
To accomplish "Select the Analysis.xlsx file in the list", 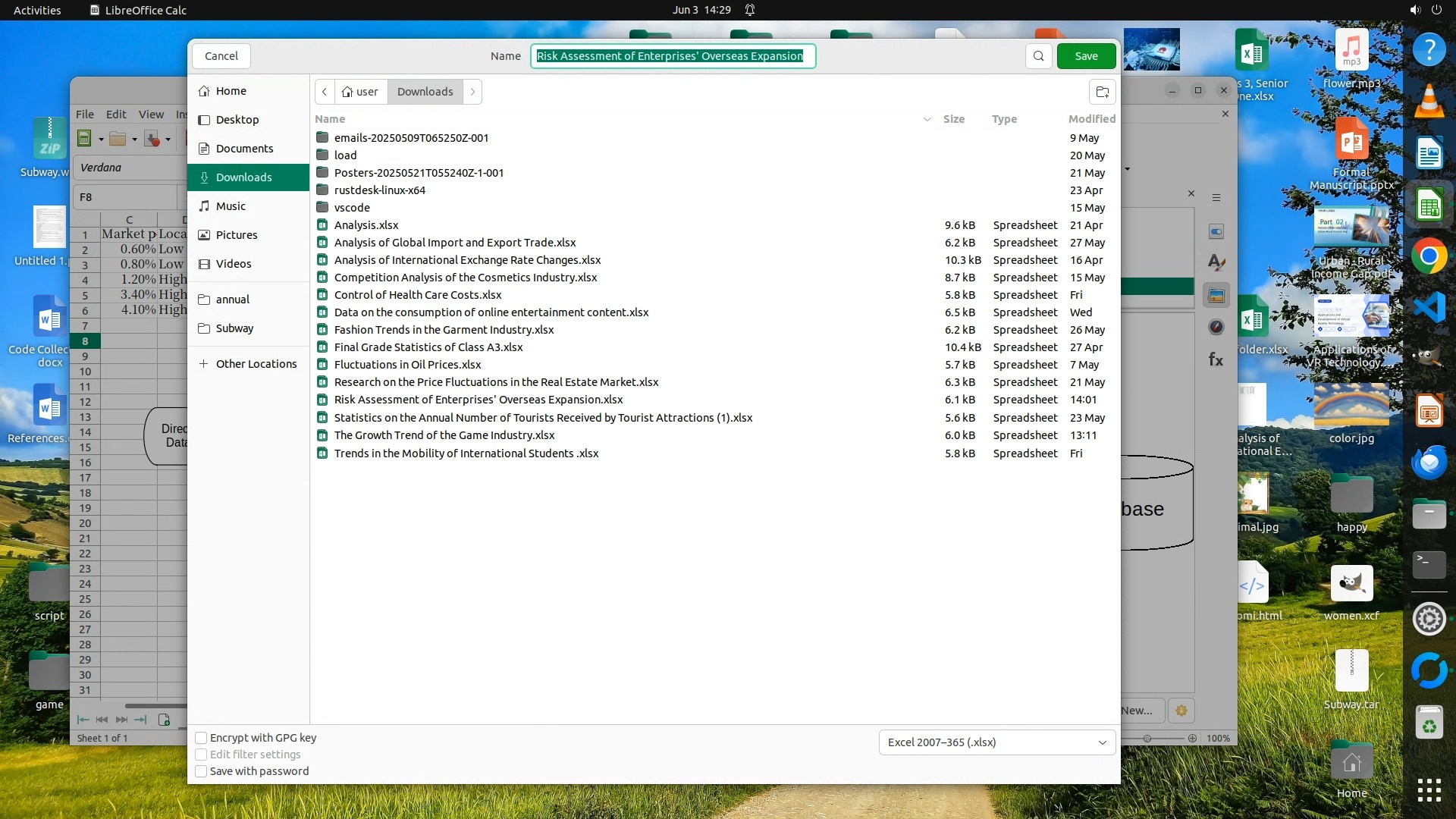I will tap(366, 225).
